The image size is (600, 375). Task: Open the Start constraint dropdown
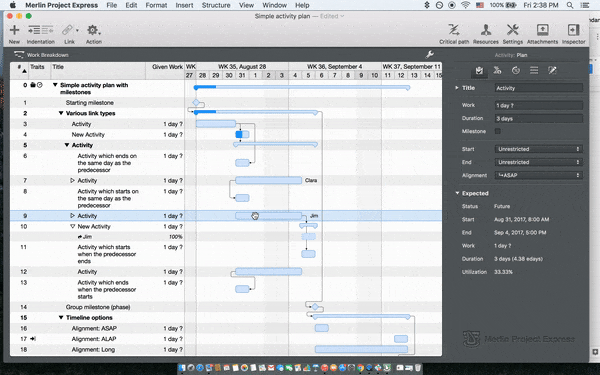pos(539,149)
